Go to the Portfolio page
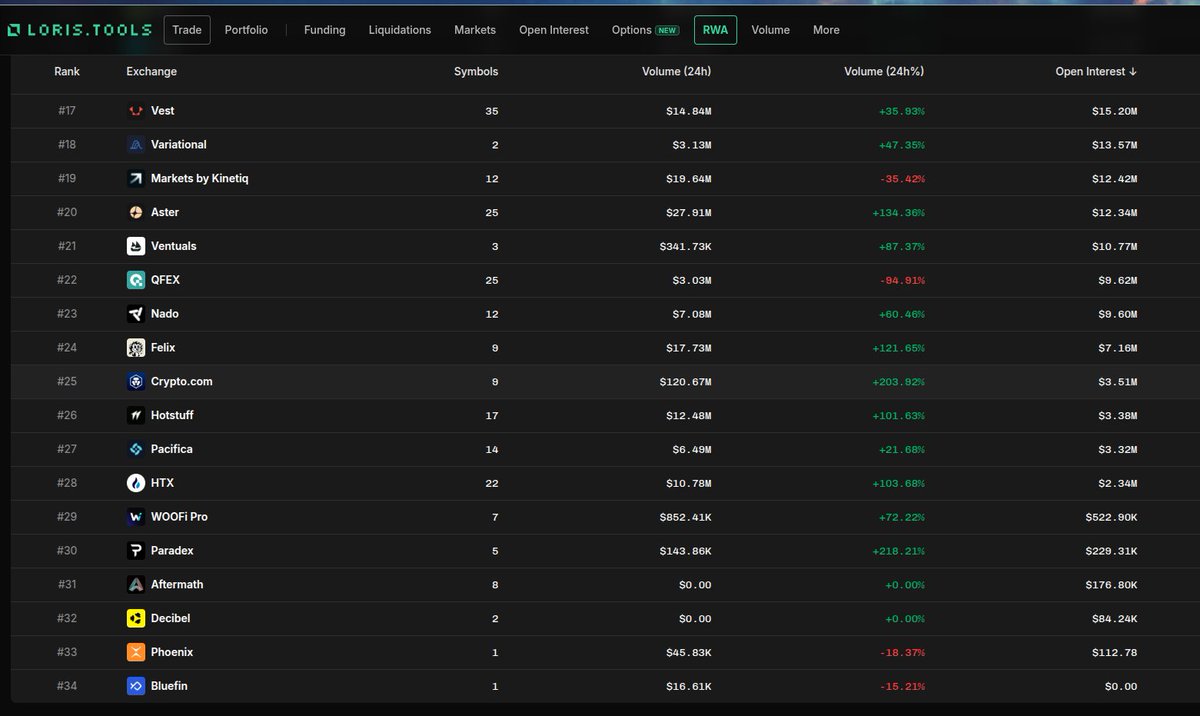 point(246,30)
